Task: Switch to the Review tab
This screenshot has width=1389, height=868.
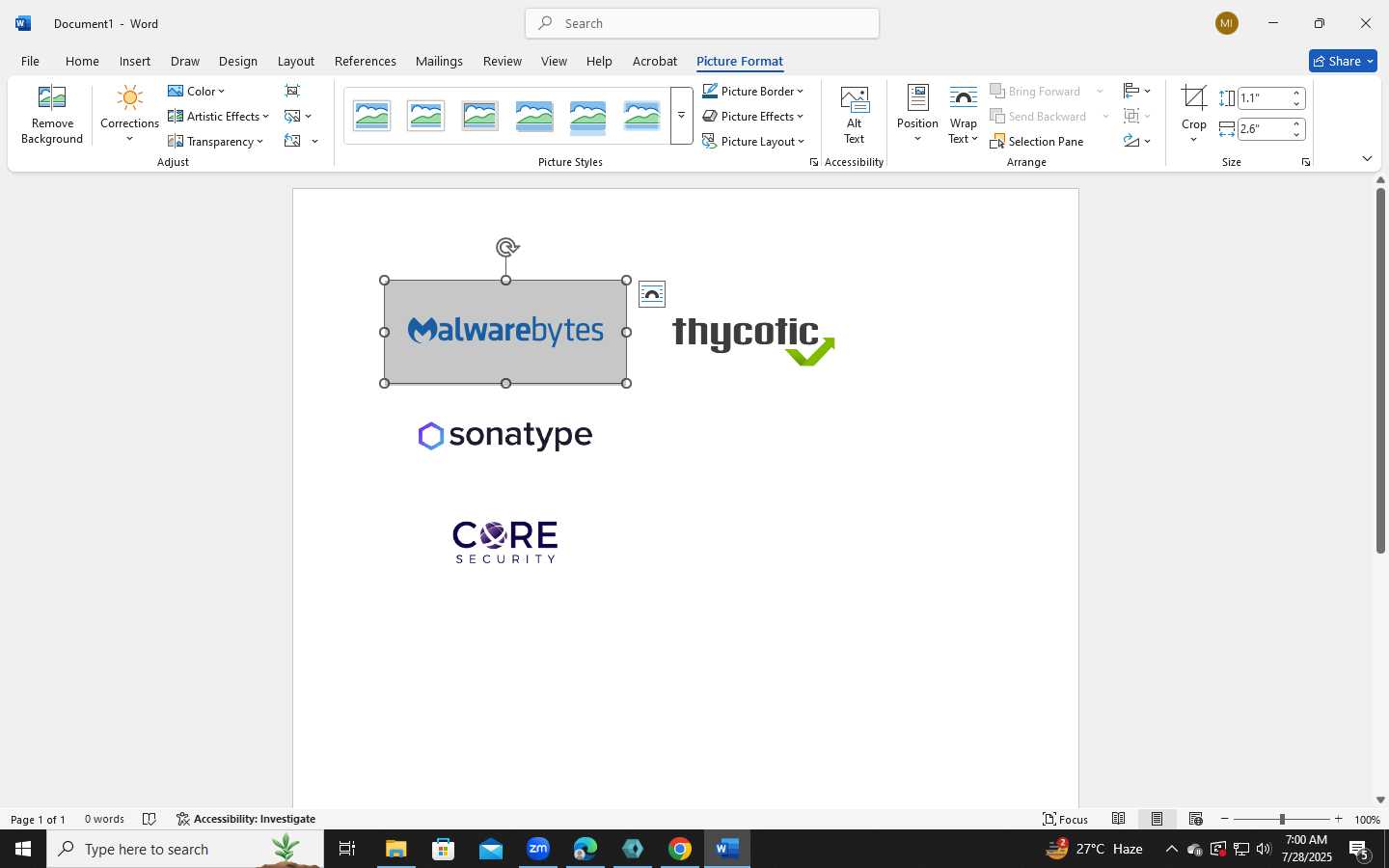Action: pyautogui.click(x=502, y=61)
